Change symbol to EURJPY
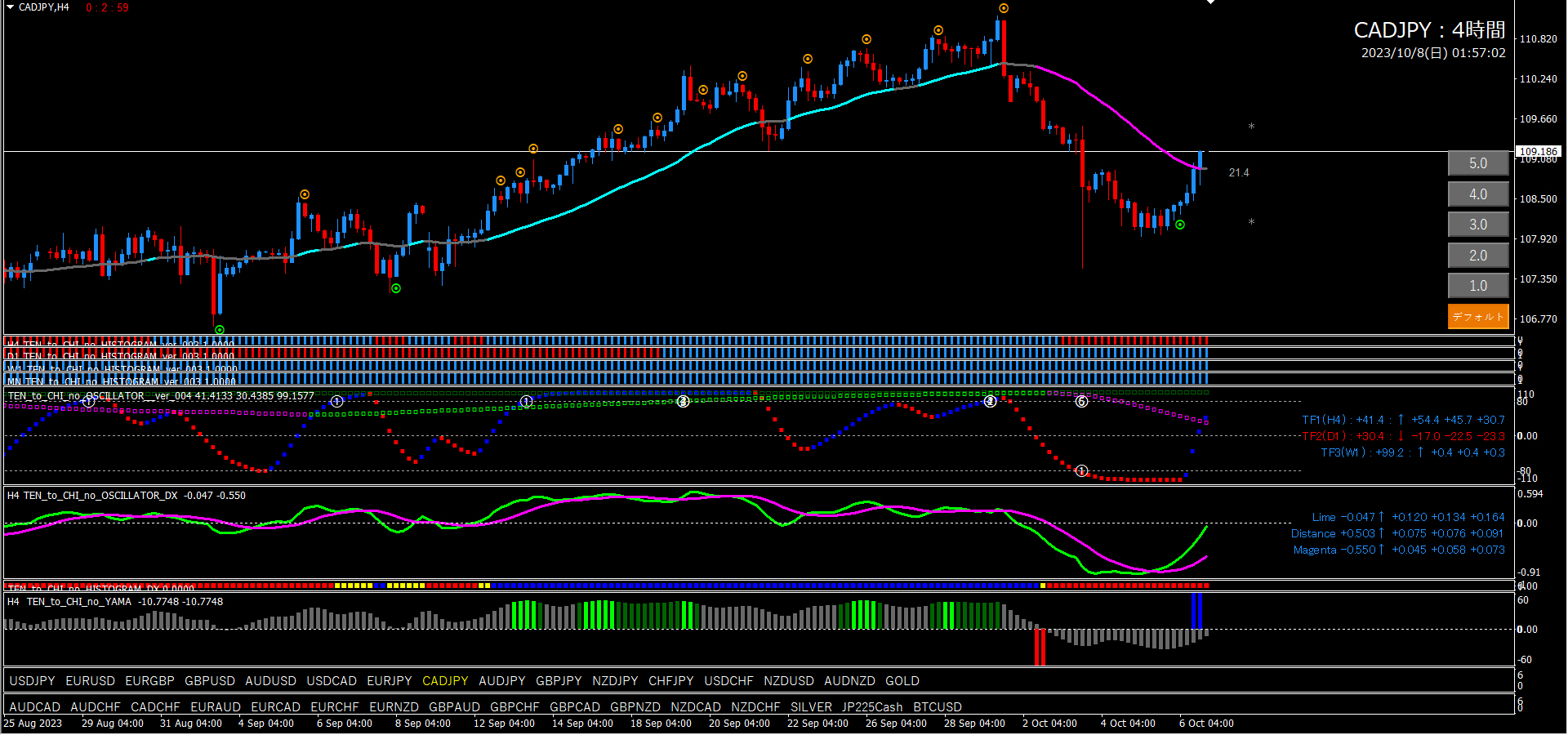Screen dimensions: 1568x735 pos(390,681)
